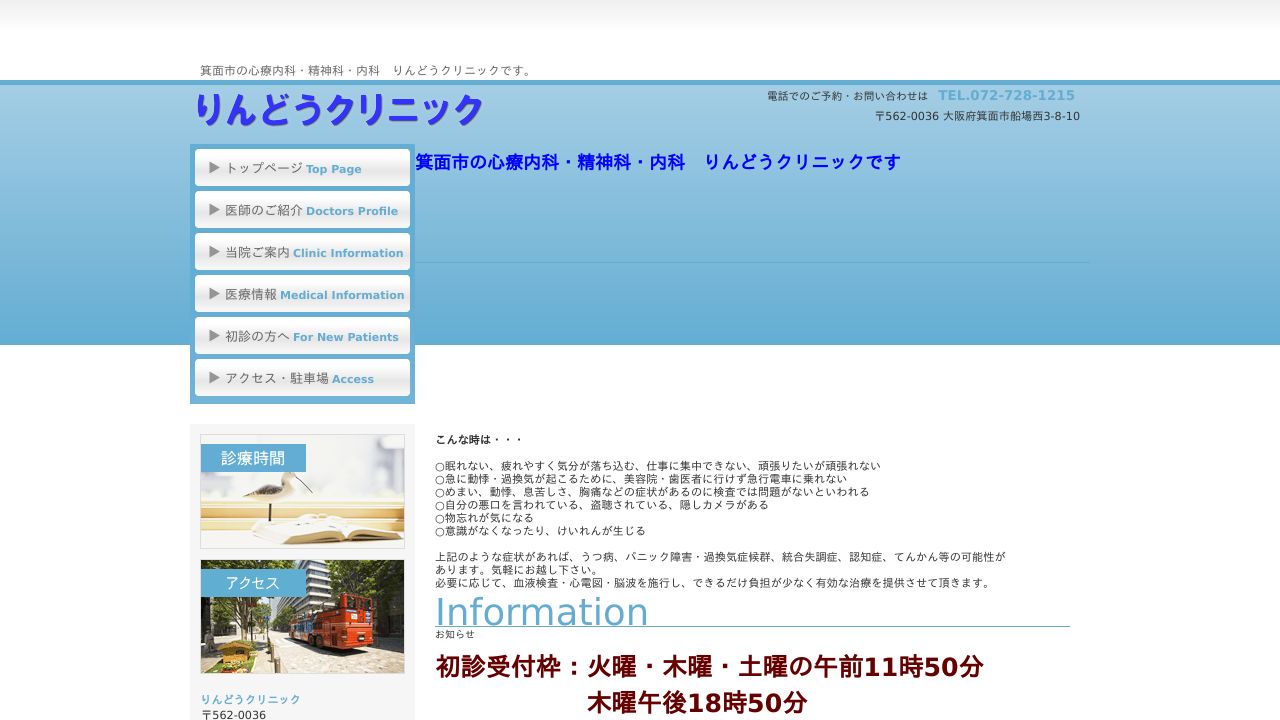Click the ▶ arrow icon beside 初診の方へ For New Patients

tap(213, 335)
